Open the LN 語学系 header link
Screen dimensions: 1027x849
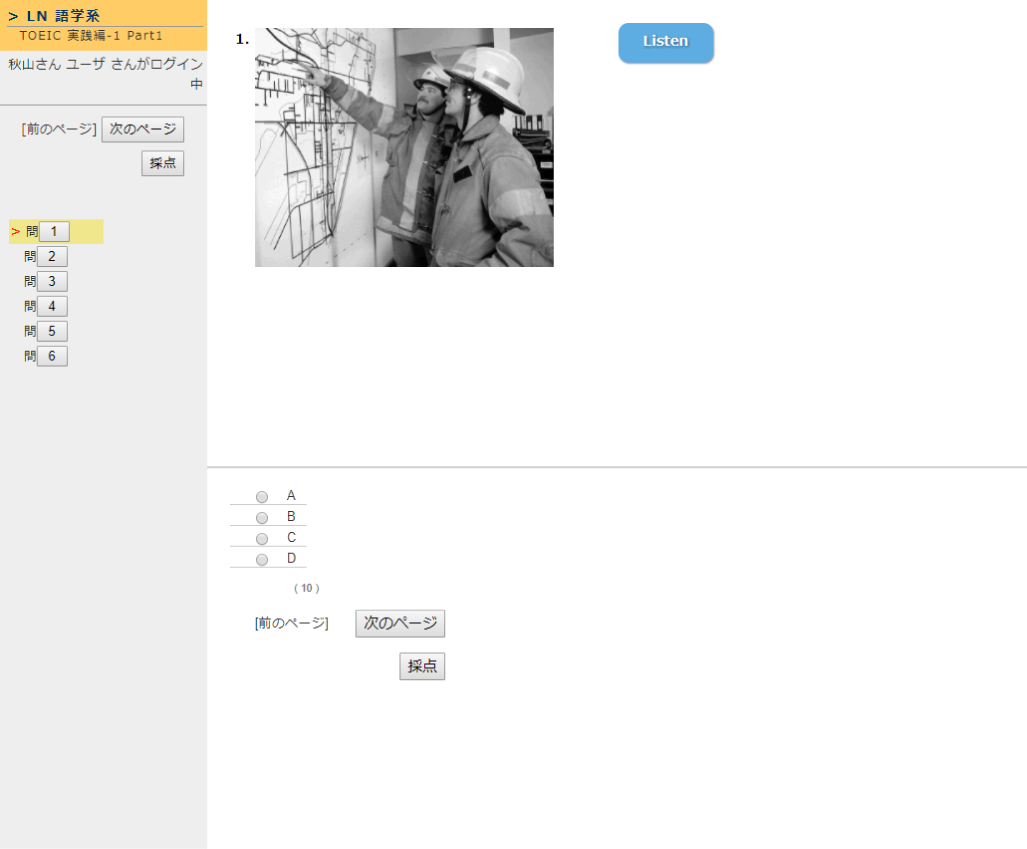click(x=63, y=16)
